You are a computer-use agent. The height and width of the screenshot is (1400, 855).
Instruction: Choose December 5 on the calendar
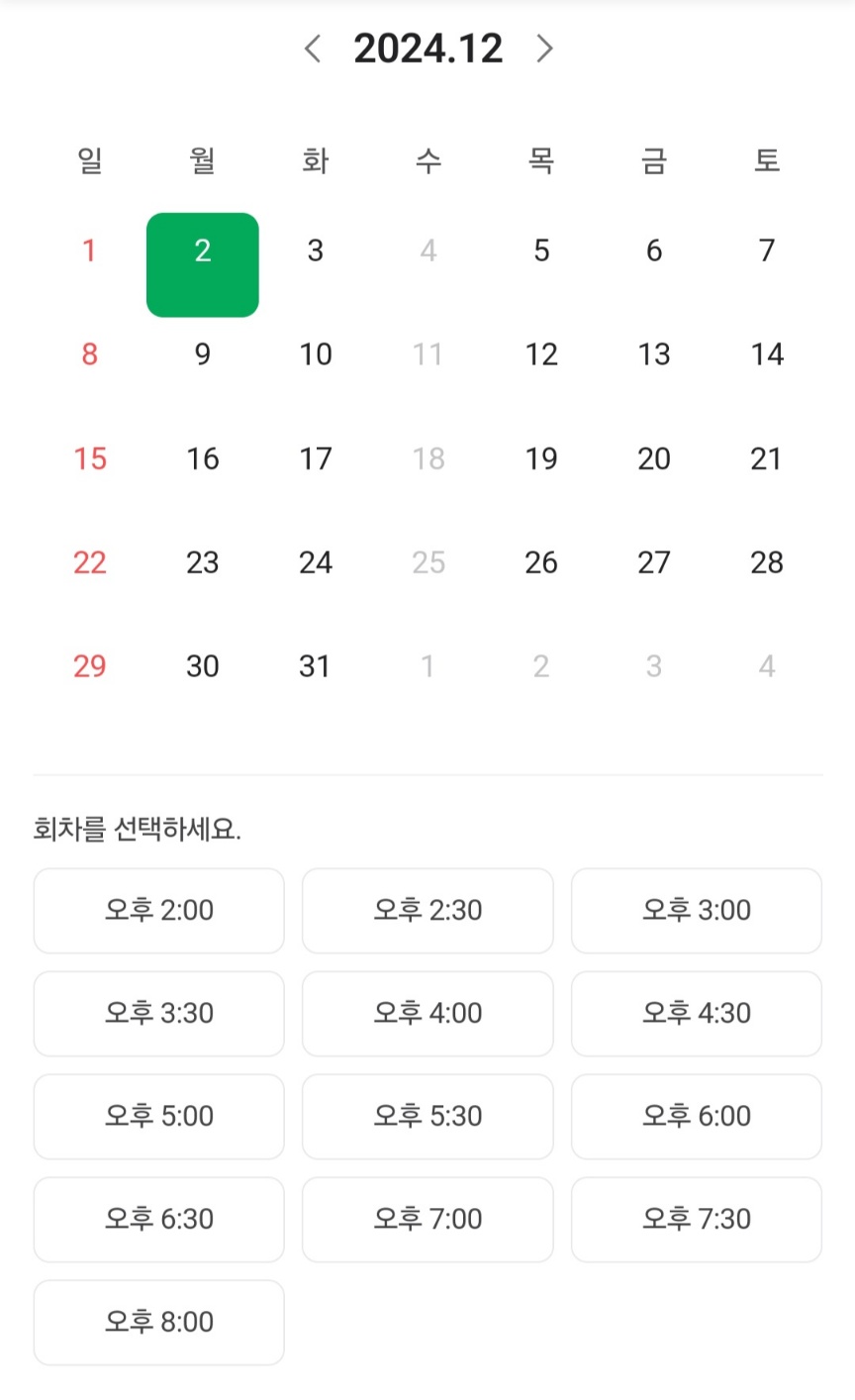(541, 250)
